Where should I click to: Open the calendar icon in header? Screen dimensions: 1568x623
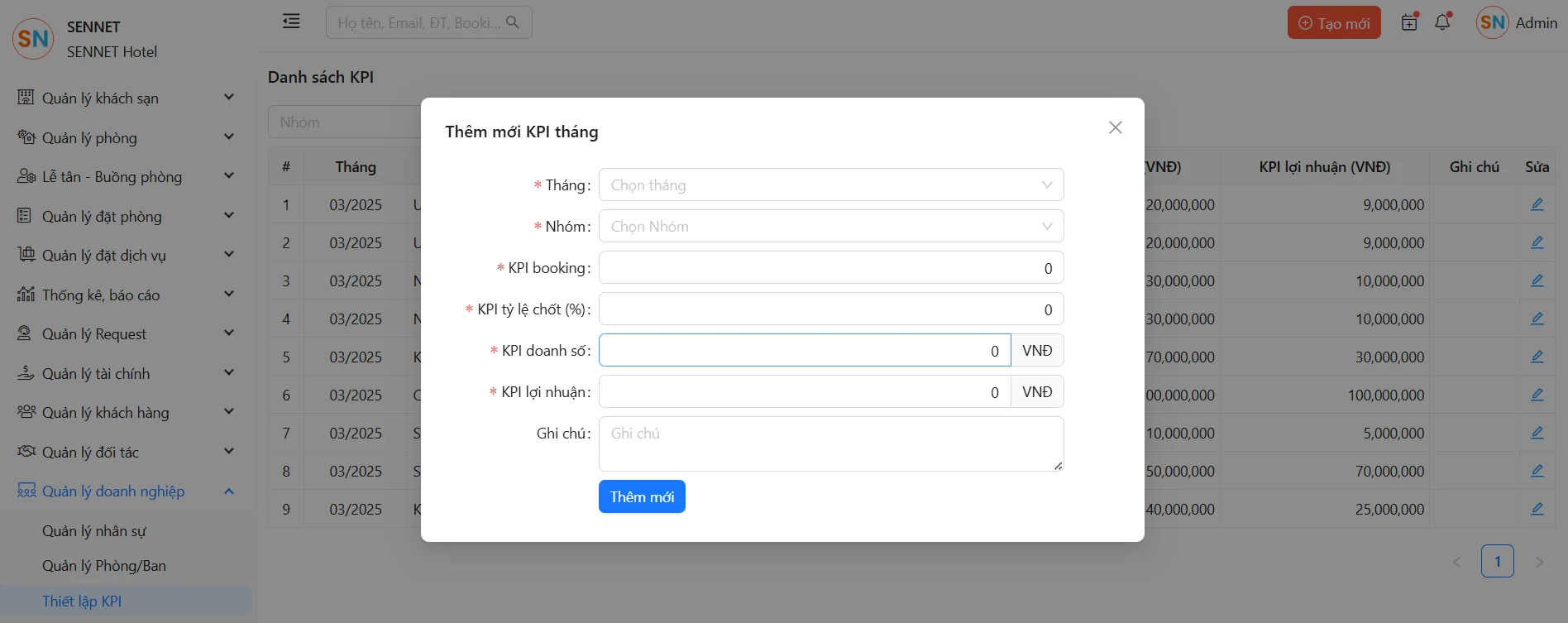coord(1409,22)
